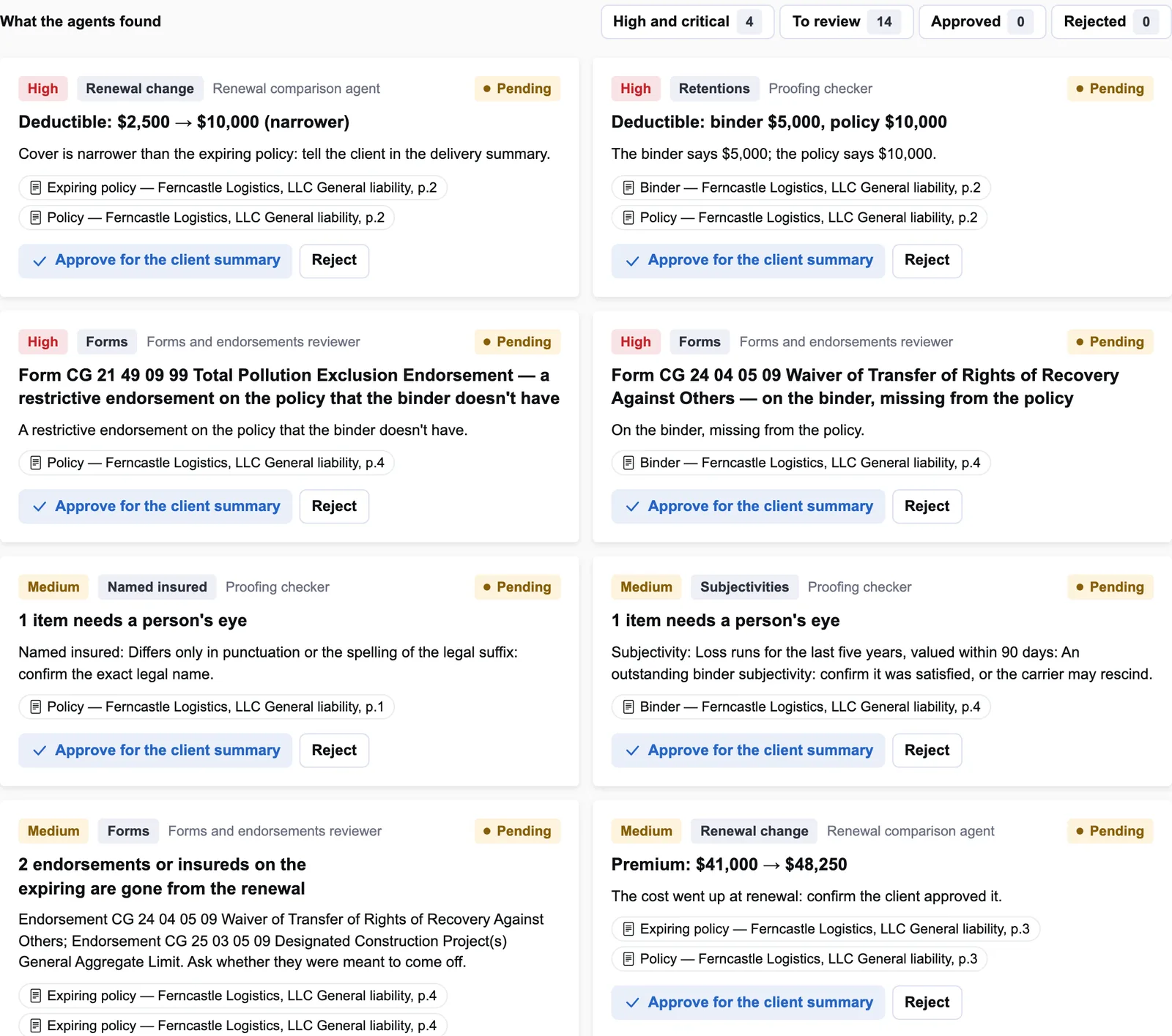
Task: Click Pending status on Medium Forms card
Action: [517, 831]
